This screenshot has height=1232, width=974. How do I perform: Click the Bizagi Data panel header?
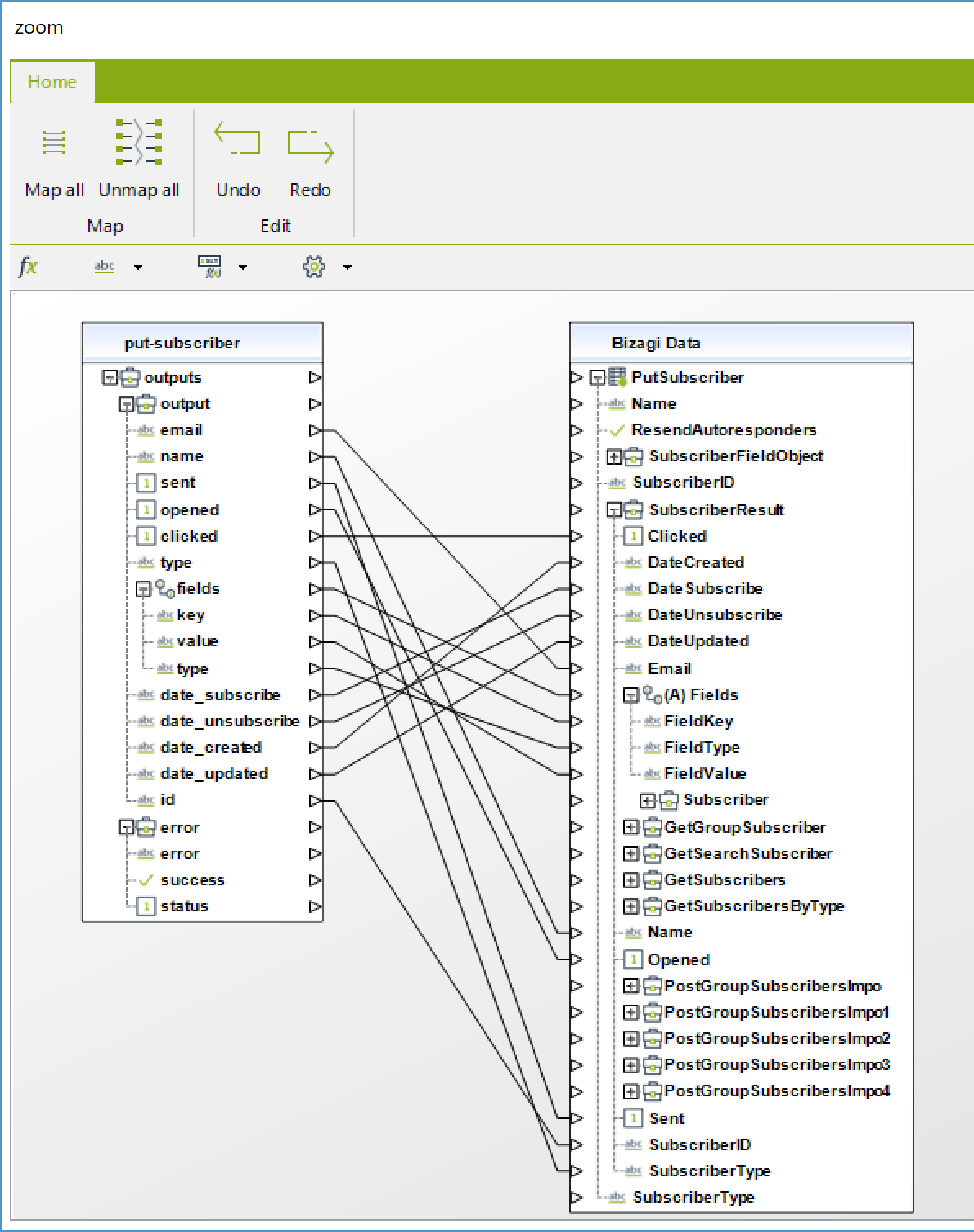pyautogui.click(x=741, y=343)
